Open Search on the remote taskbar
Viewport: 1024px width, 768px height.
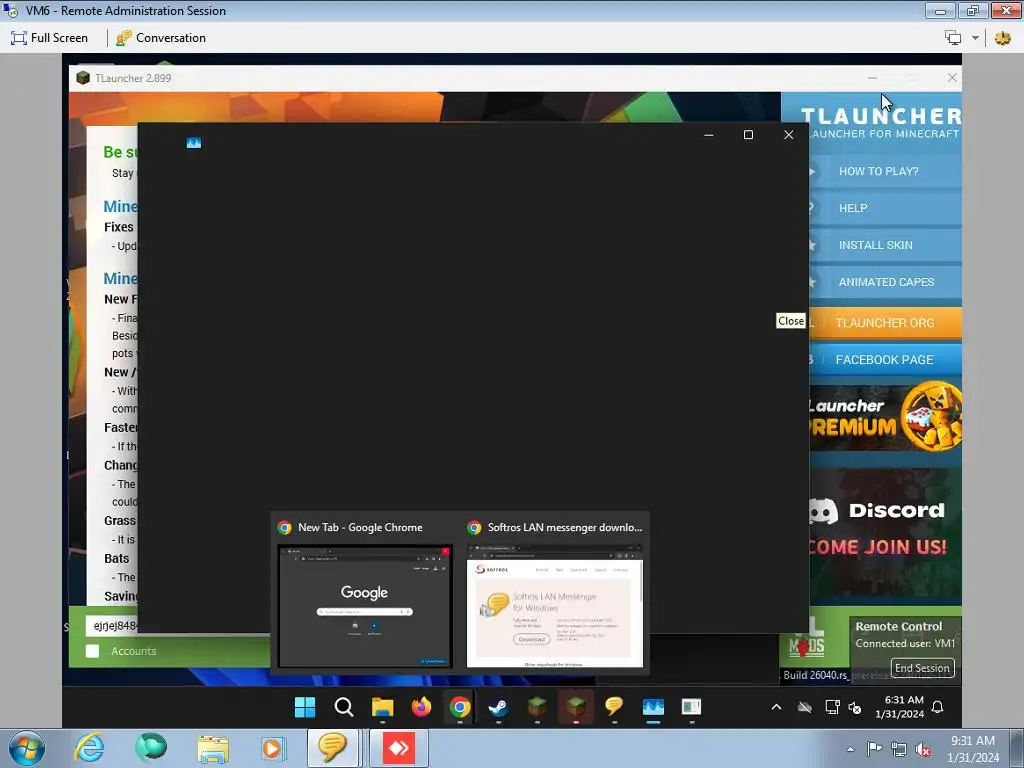344,707
